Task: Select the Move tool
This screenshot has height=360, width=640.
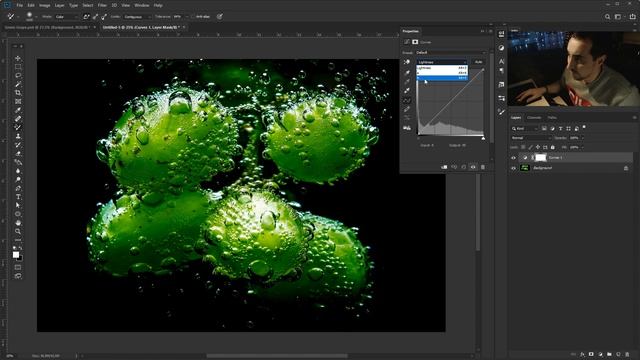Action: click(x=18, y=58)
